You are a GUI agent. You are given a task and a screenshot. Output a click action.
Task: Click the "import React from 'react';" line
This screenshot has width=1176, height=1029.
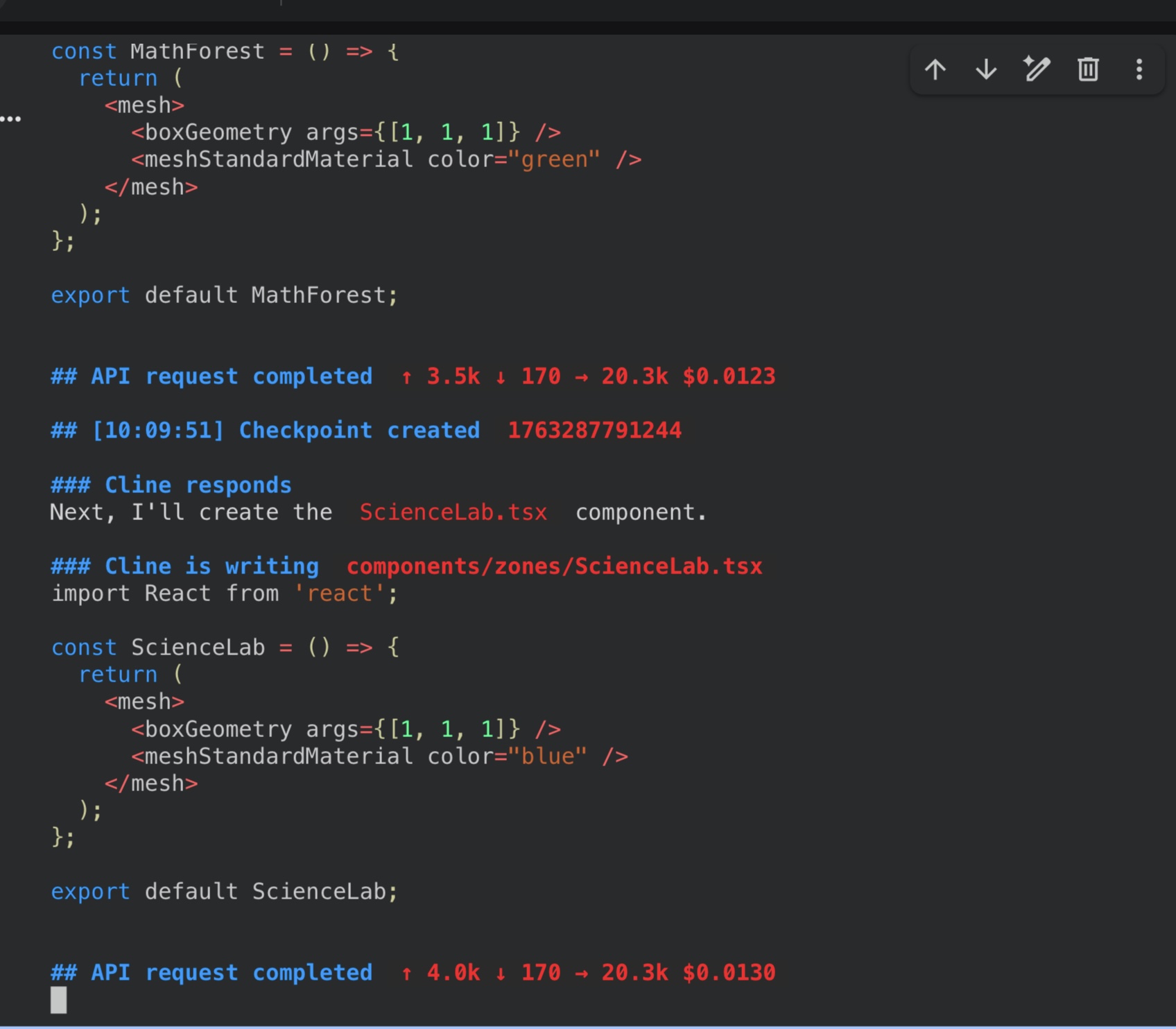(x=225, y=594)
